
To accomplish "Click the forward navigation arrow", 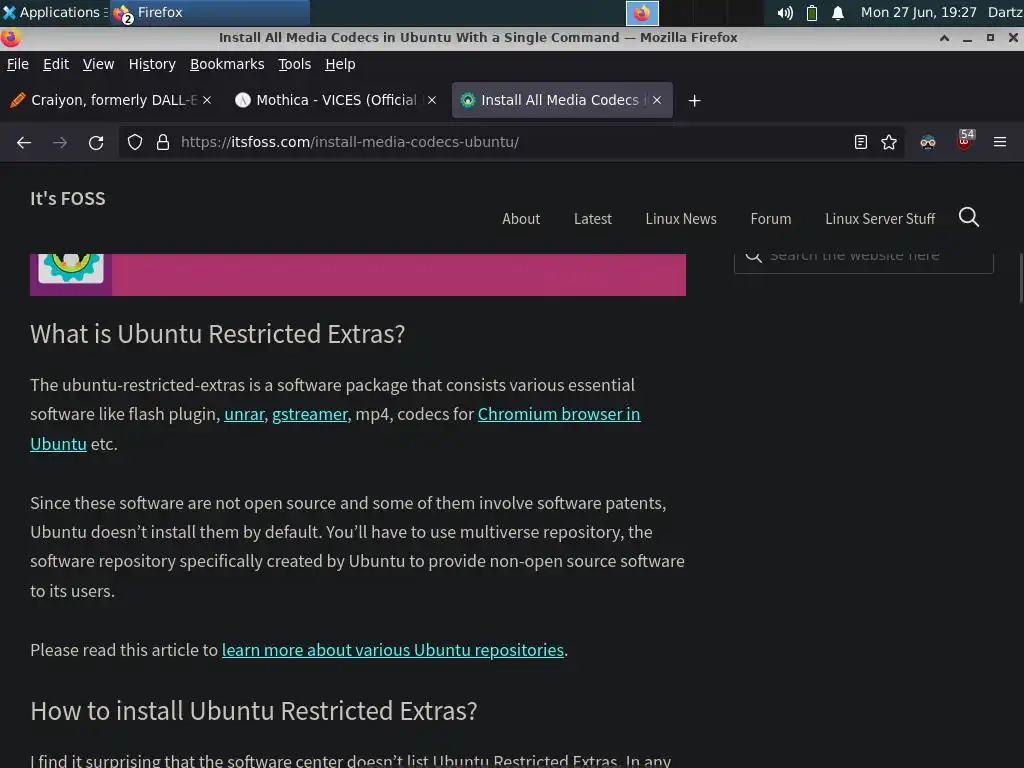I will pos(60,142).
